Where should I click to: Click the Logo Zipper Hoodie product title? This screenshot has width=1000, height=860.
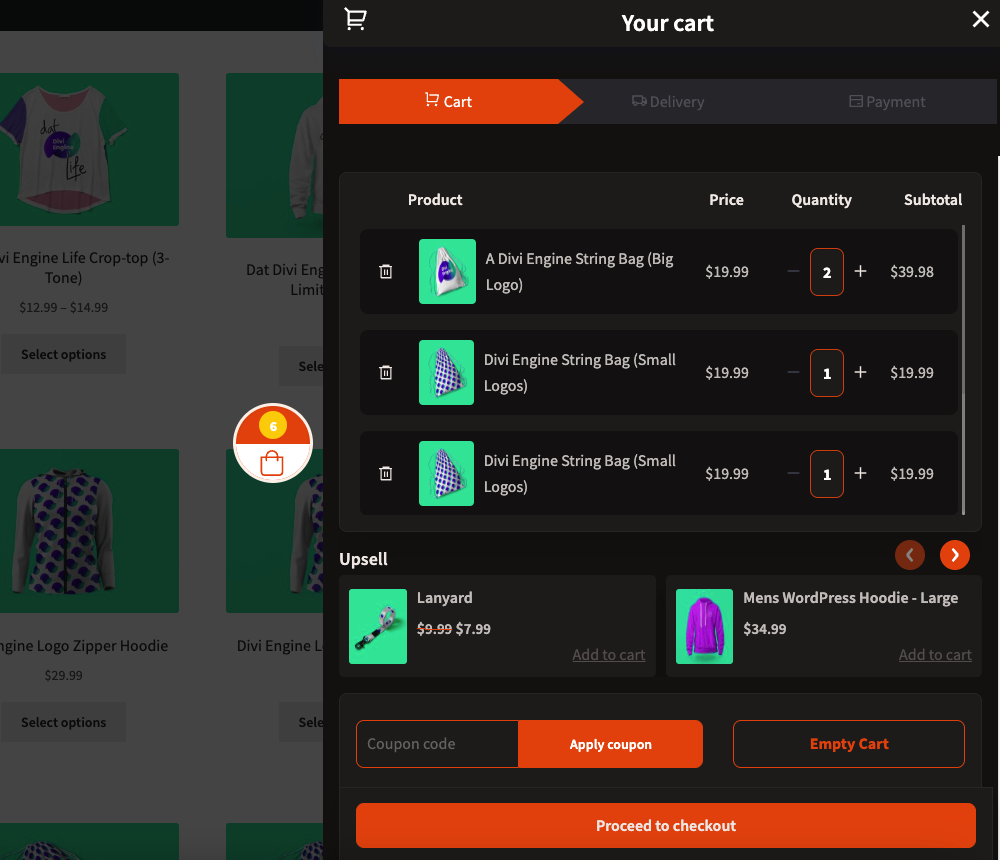pyautogui.click(x=84, y=646)
